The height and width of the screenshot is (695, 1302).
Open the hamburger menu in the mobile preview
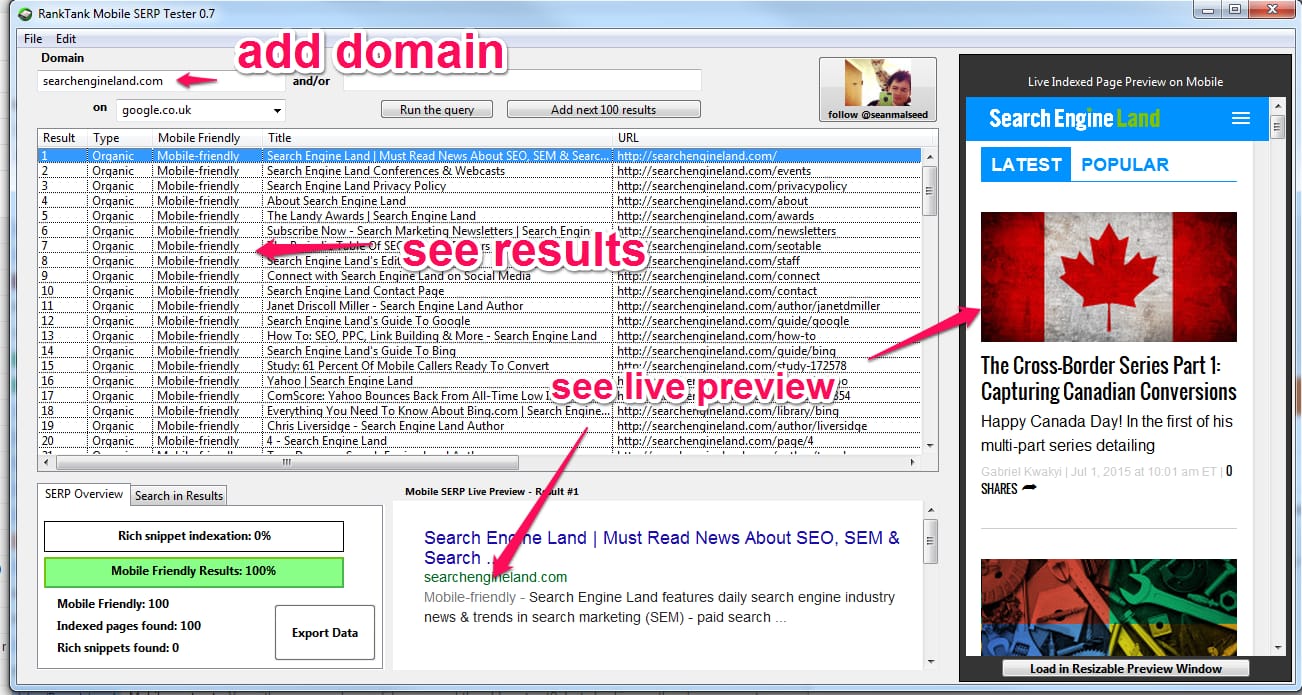(x=1241, y=118)
